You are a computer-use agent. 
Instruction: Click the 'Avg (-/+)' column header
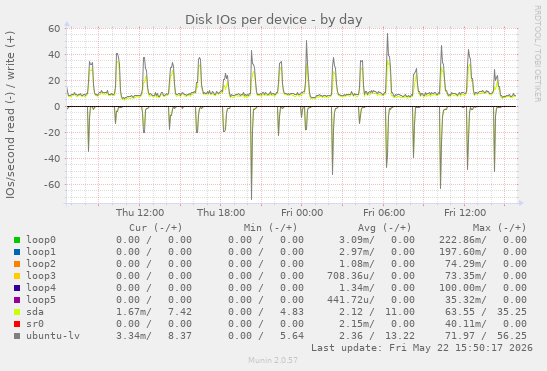click(x=384, y=228)
